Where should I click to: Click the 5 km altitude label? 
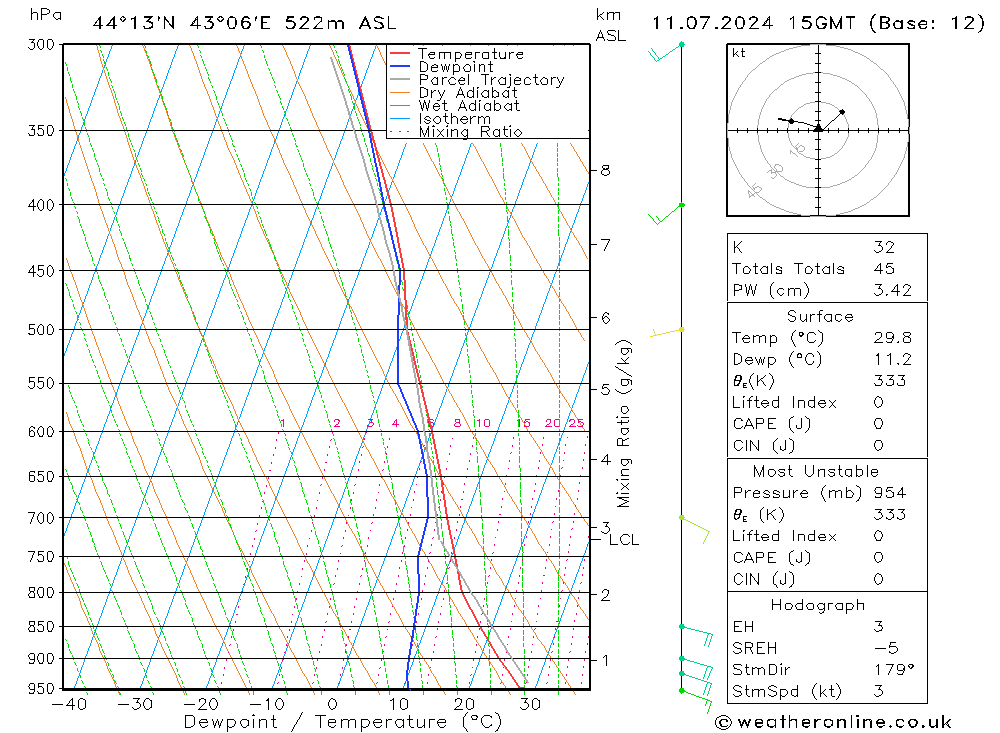point(605,389)
